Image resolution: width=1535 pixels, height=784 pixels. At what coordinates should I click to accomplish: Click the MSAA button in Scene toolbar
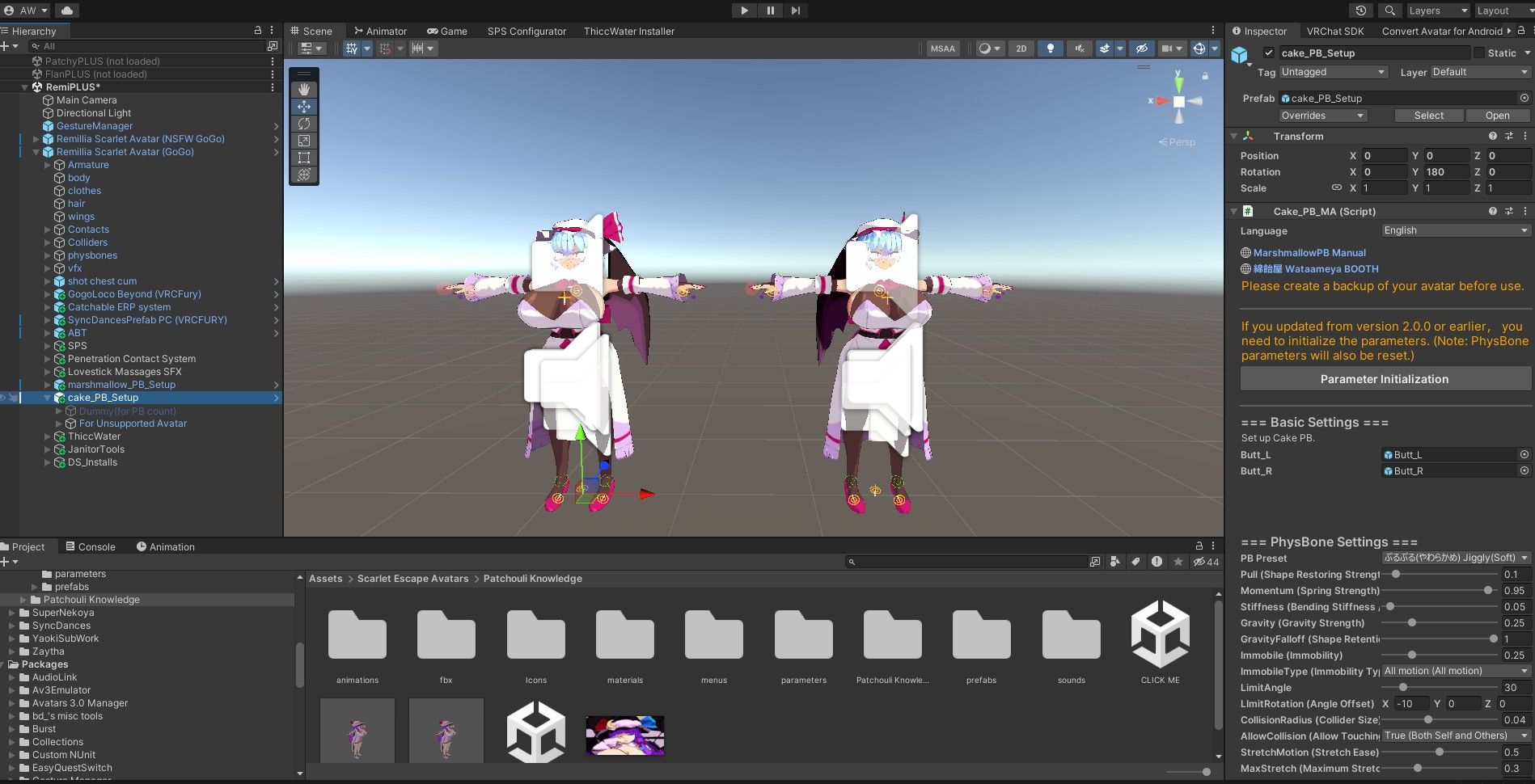pos(943,48)
